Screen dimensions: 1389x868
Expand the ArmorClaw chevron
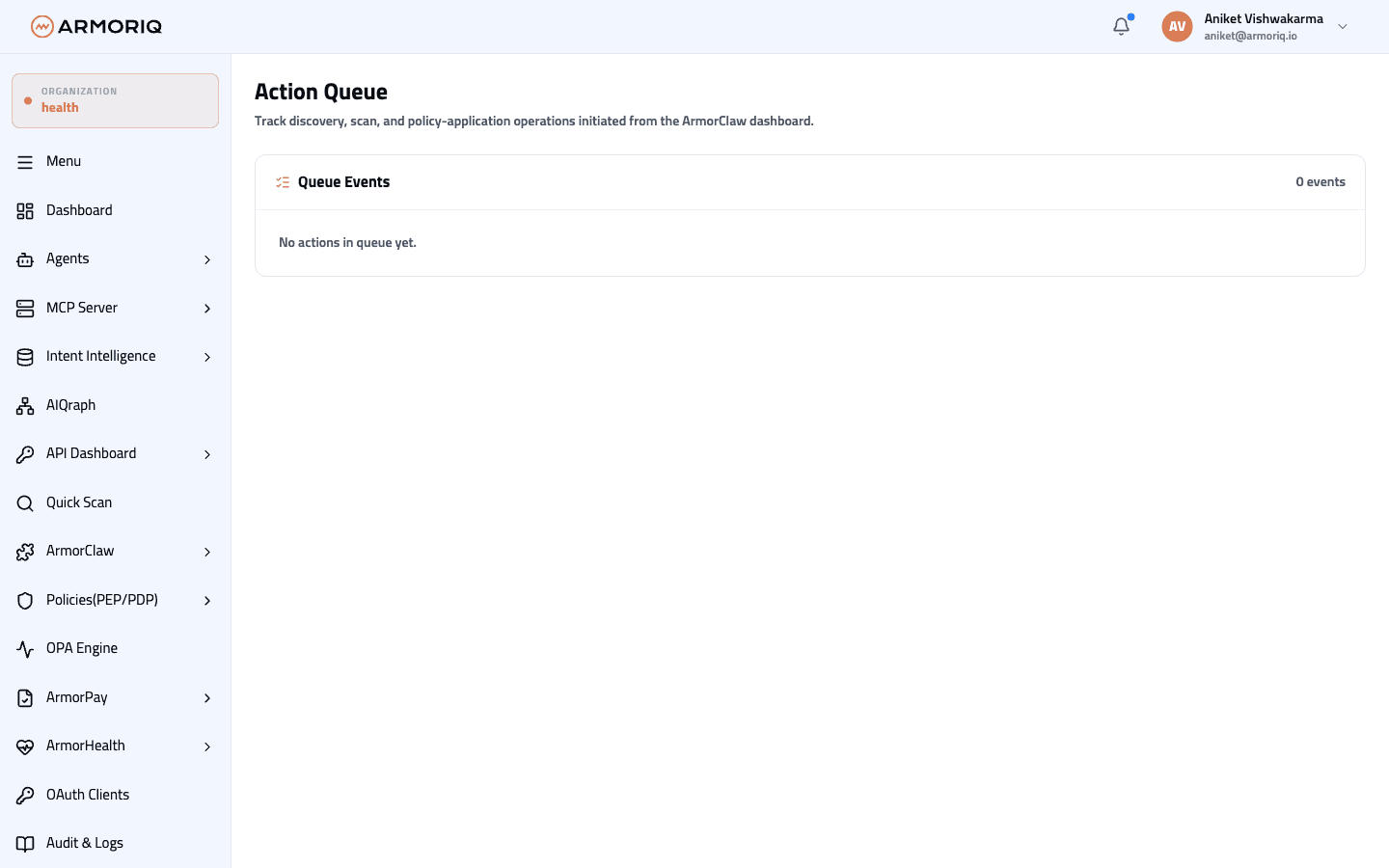pos(207,552)
